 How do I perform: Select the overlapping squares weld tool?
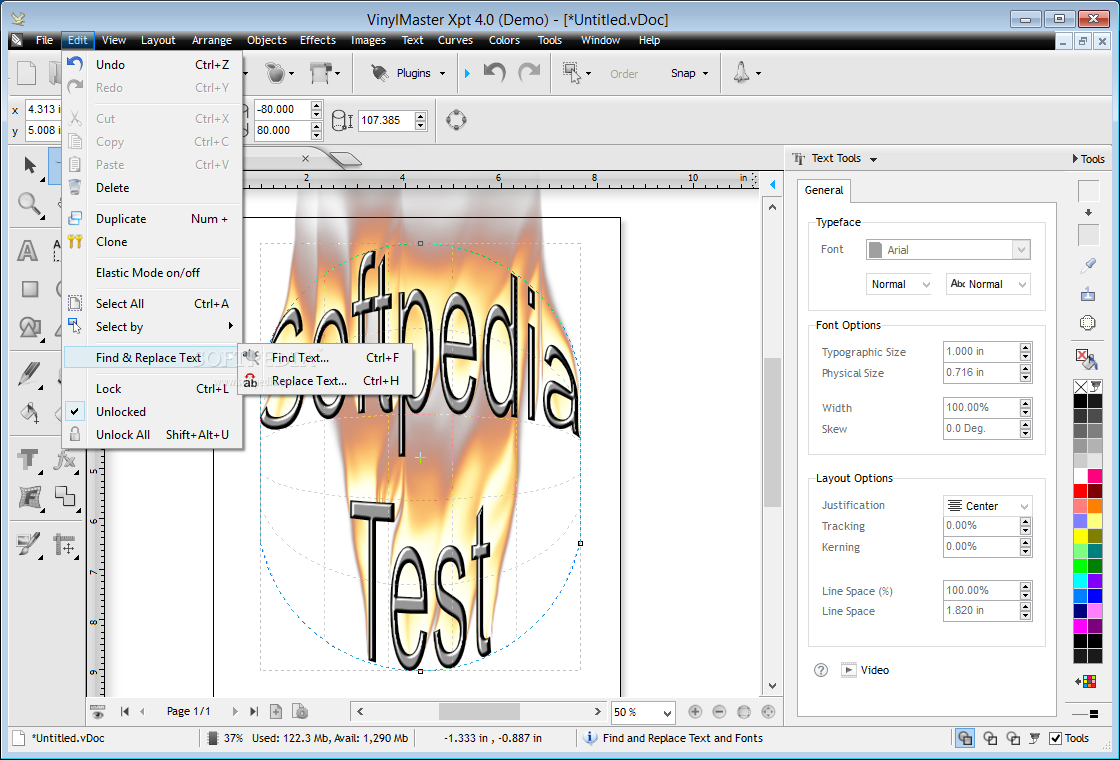[x=65, y=497]
